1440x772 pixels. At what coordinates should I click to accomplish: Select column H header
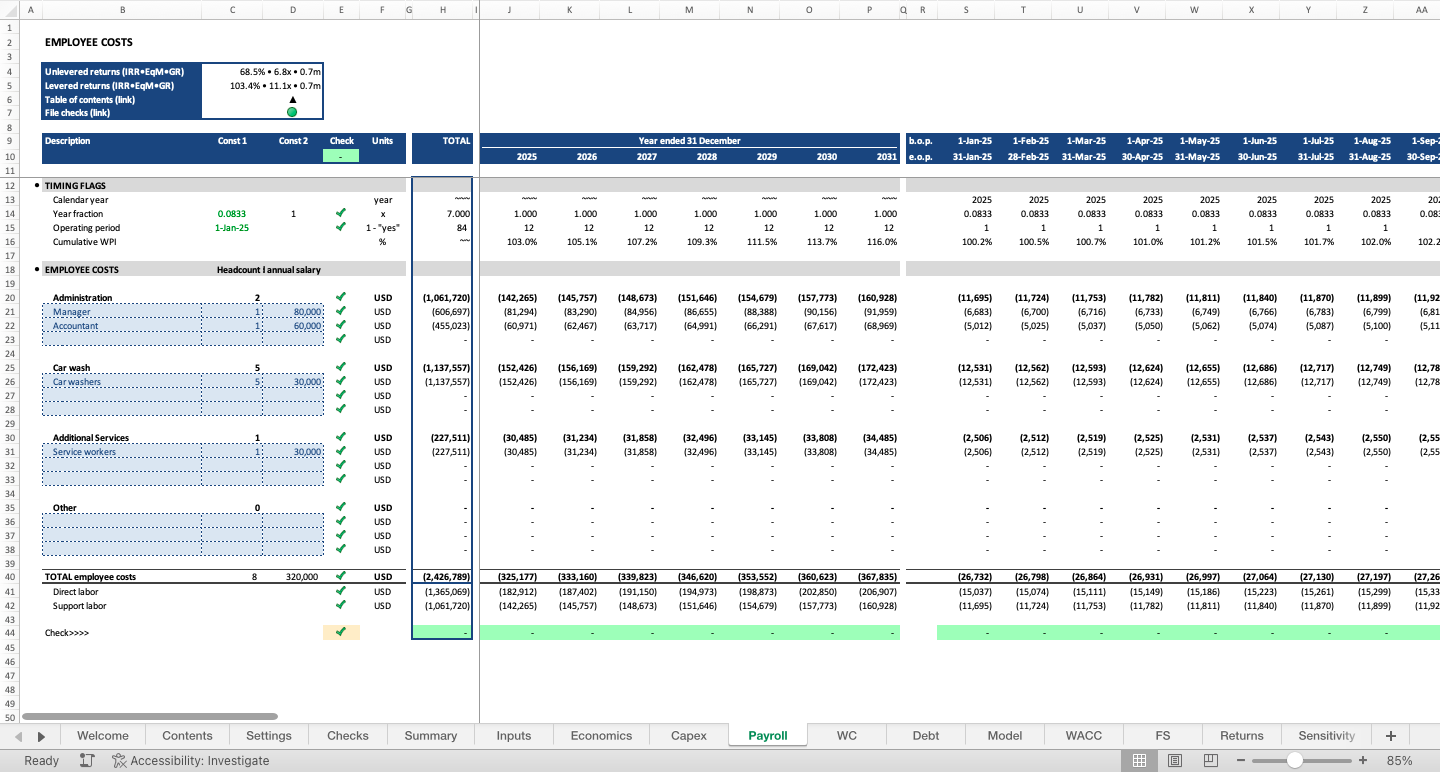pos(442,10)
